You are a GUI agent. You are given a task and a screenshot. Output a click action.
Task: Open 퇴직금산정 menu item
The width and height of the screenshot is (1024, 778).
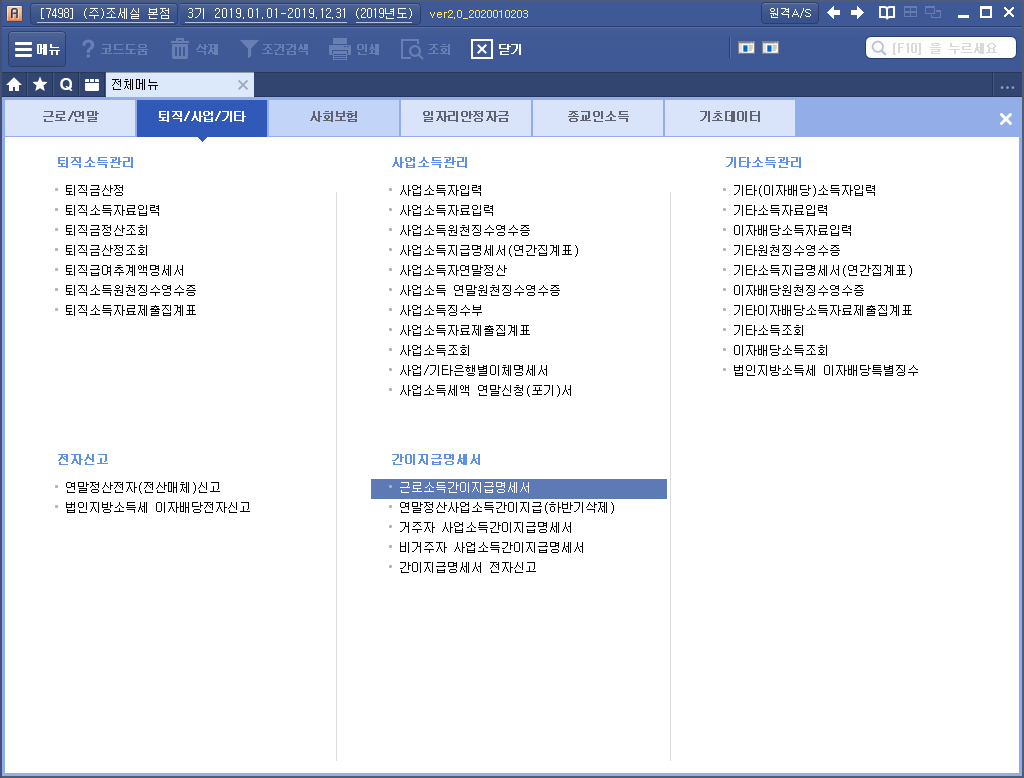pyautogui.click(x=94, y=190)
